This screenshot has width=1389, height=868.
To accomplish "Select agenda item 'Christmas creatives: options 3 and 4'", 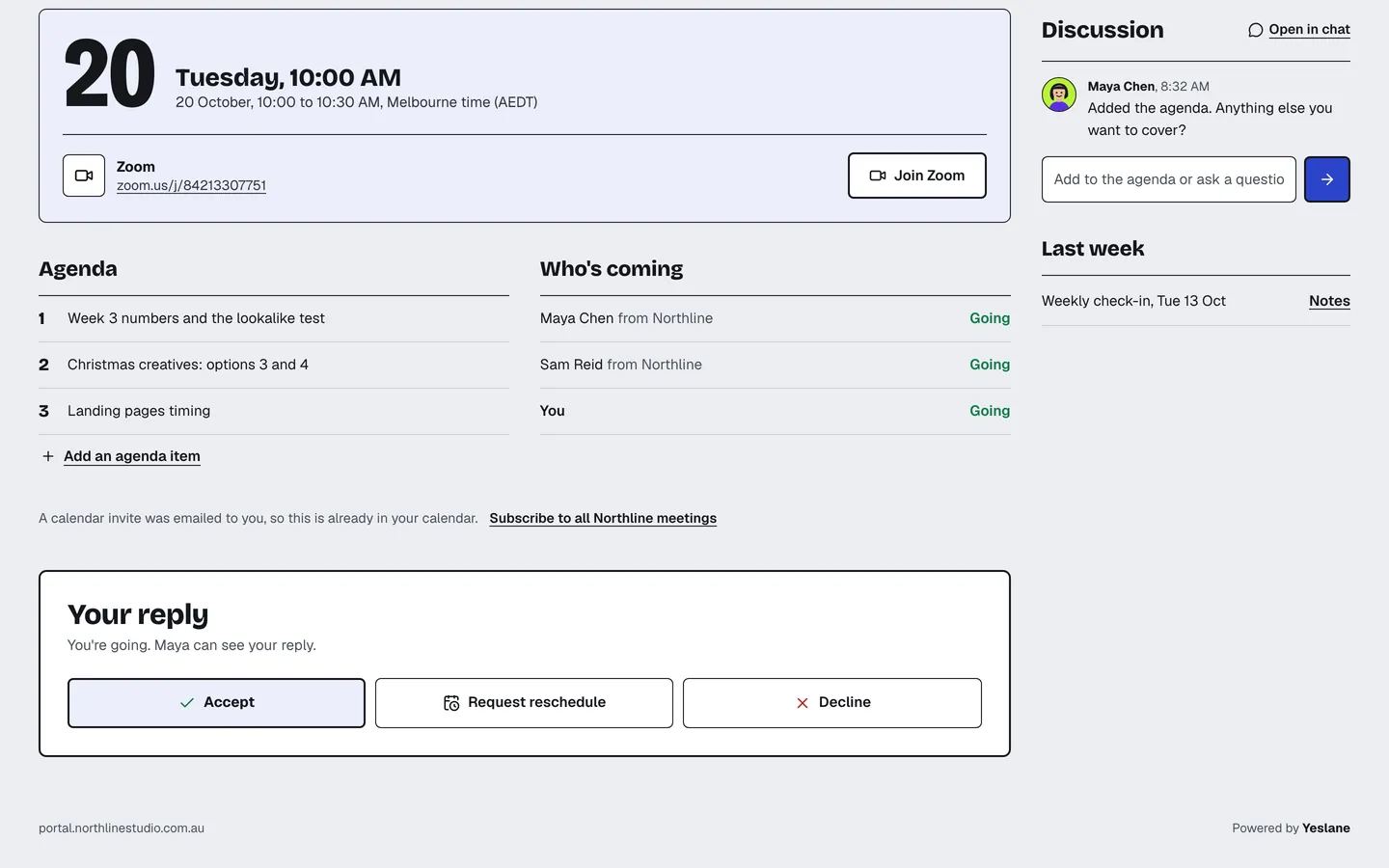I will [x=274, y=365].
